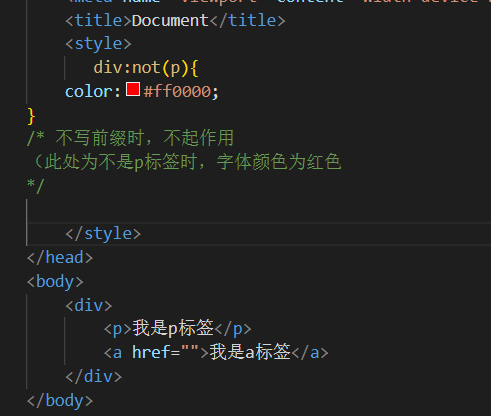Click the closing head tag

tap(60, 258)
